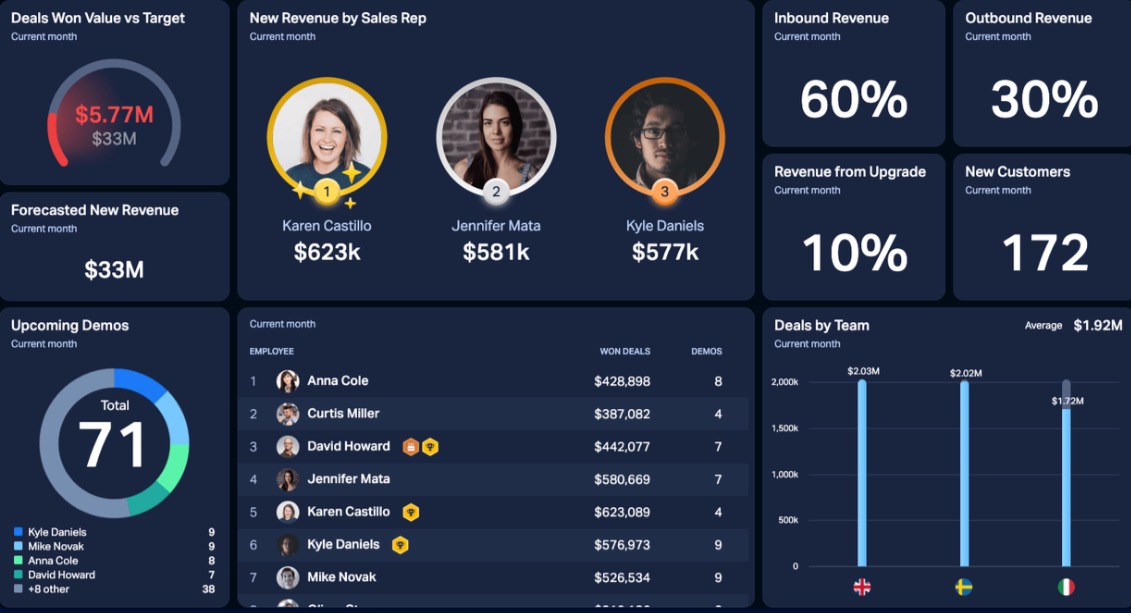Click the New Customers 172 value
1131x613 pixels.
1045,253
